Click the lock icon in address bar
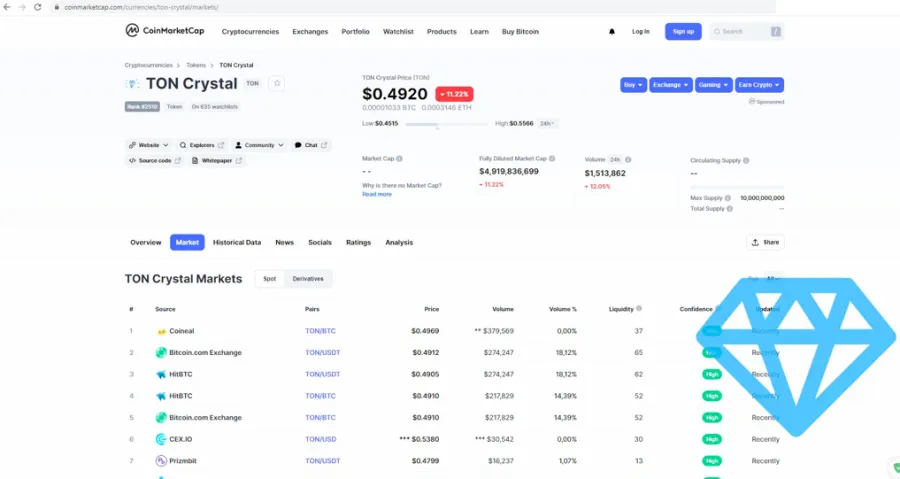 tap(56, 7)
